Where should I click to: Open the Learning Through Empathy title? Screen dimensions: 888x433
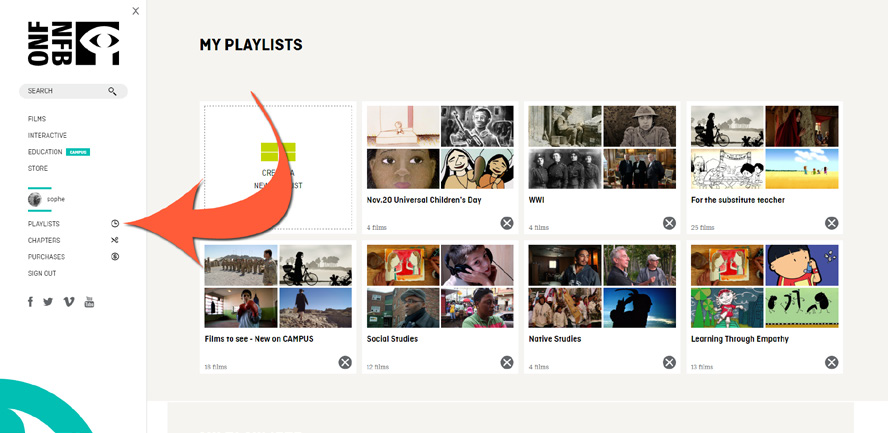pyautogui.click(x=740, y=339)
